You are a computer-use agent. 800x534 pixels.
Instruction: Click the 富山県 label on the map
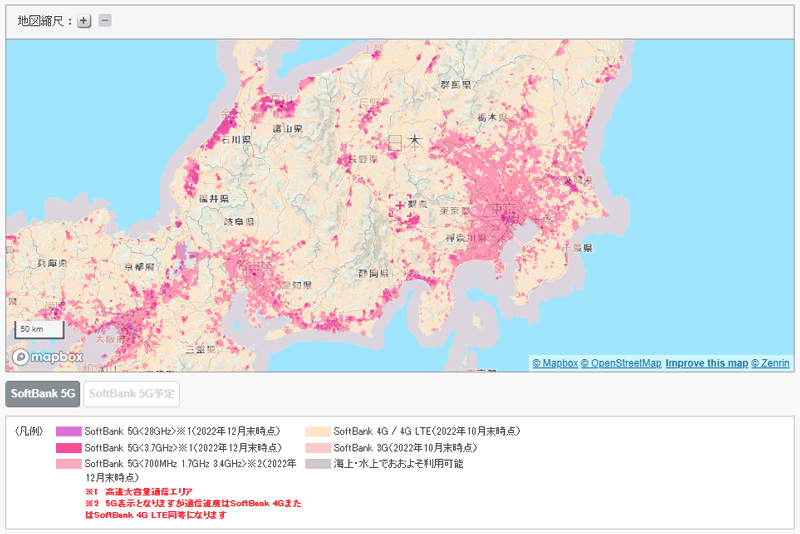(287, 129)
